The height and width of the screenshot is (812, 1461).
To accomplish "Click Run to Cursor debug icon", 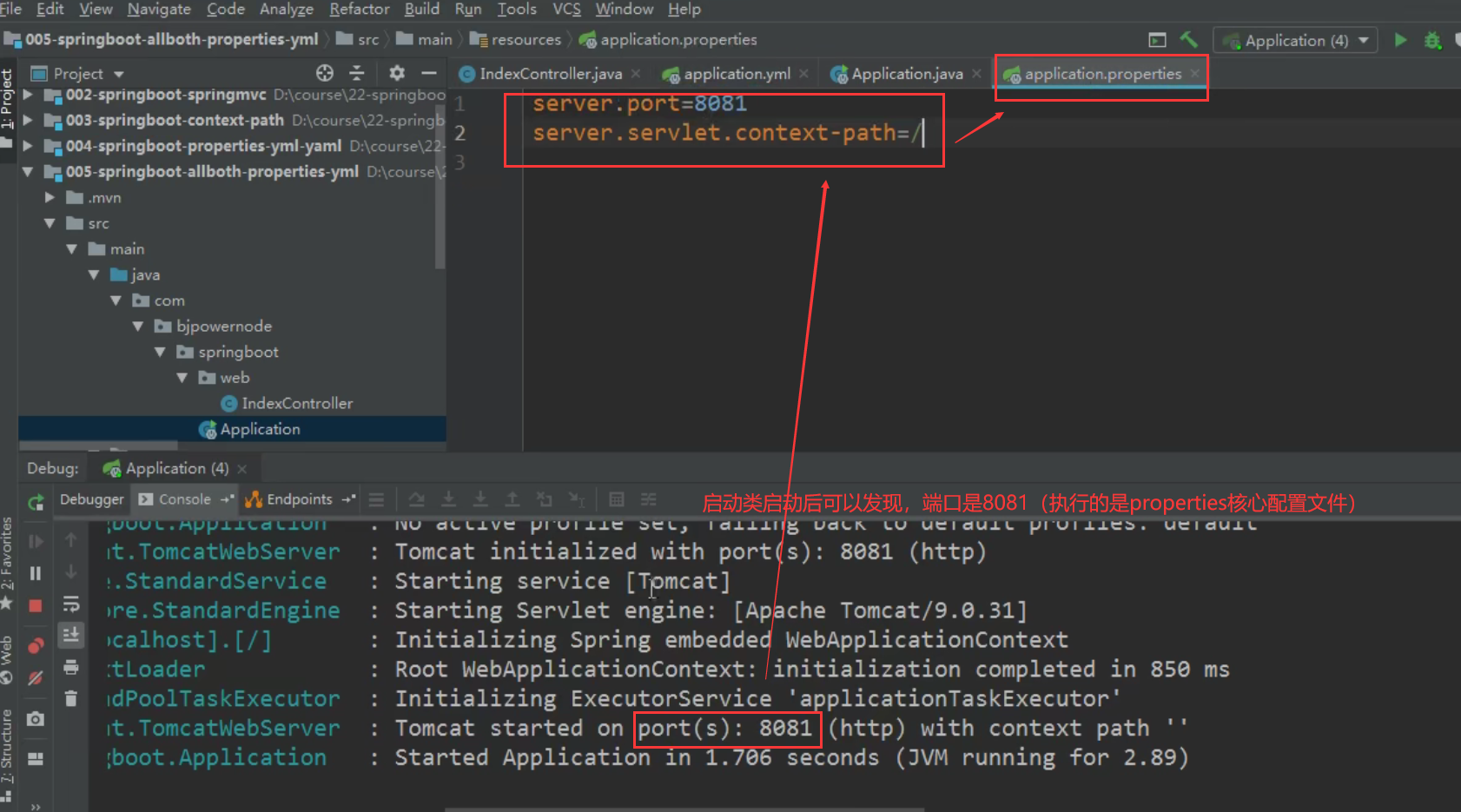I will click(x=576, y=499).
